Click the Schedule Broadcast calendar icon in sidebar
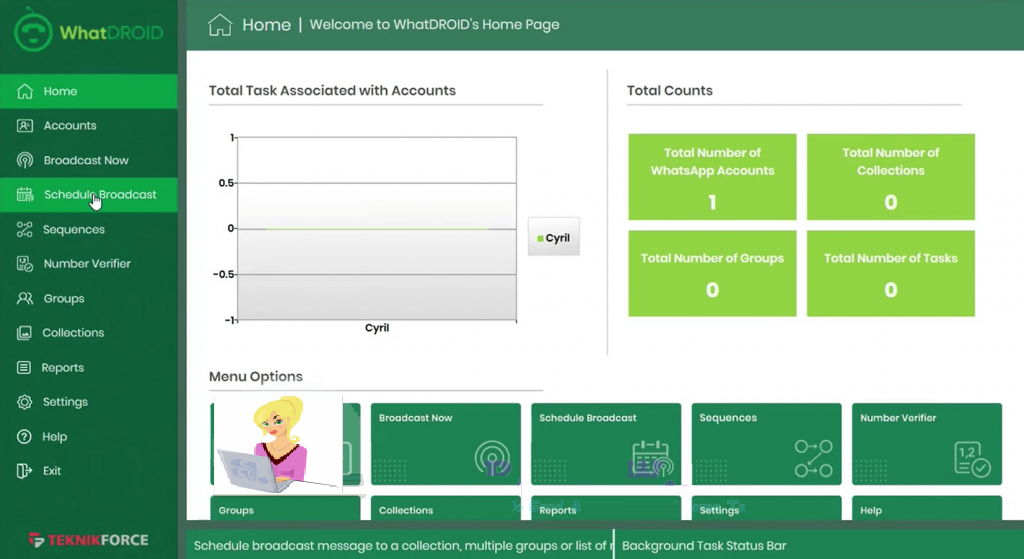This screenshot has width=1024, height=559. pos(25,195)
